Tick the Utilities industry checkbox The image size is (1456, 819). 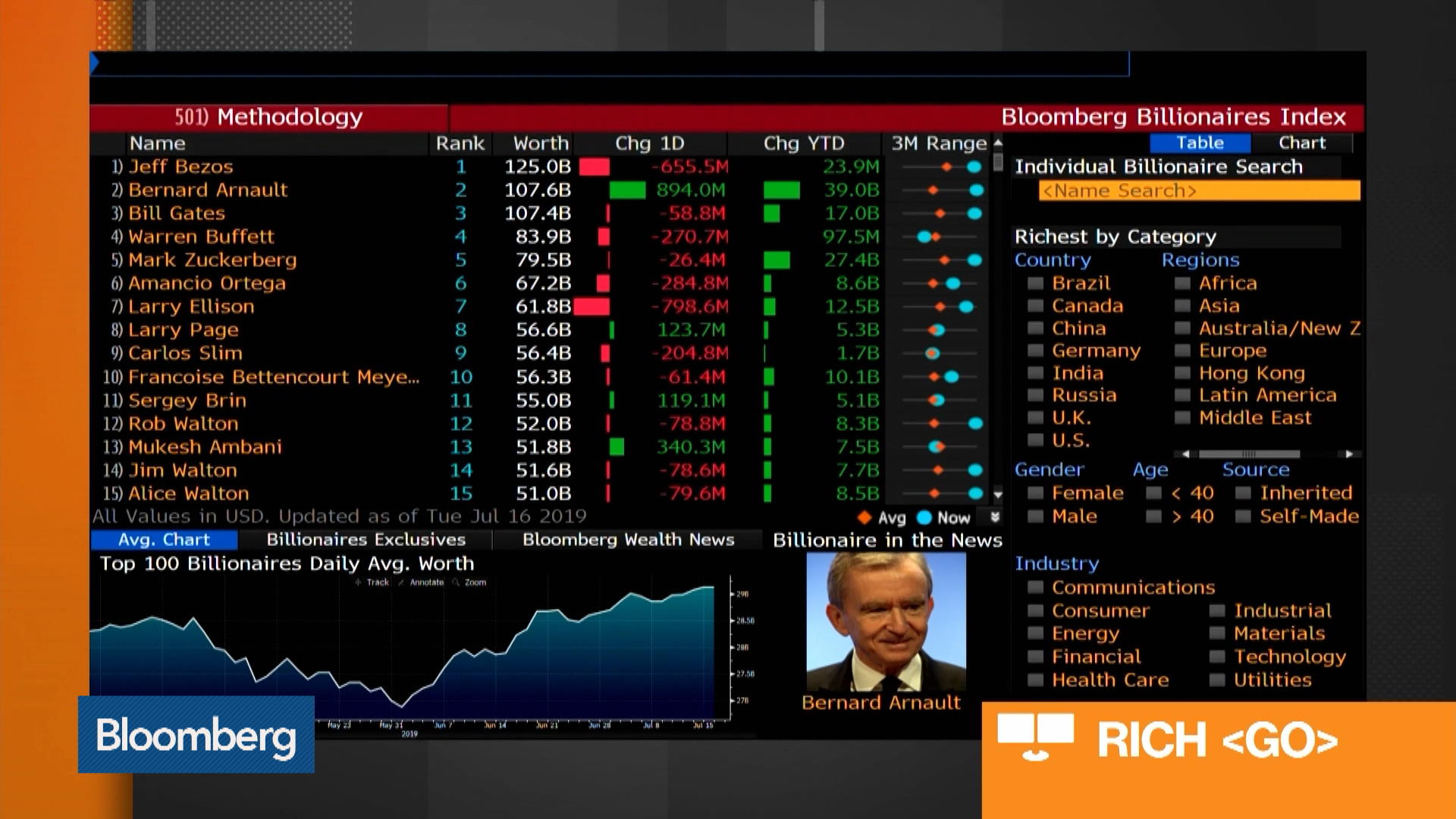[1217, 681]
